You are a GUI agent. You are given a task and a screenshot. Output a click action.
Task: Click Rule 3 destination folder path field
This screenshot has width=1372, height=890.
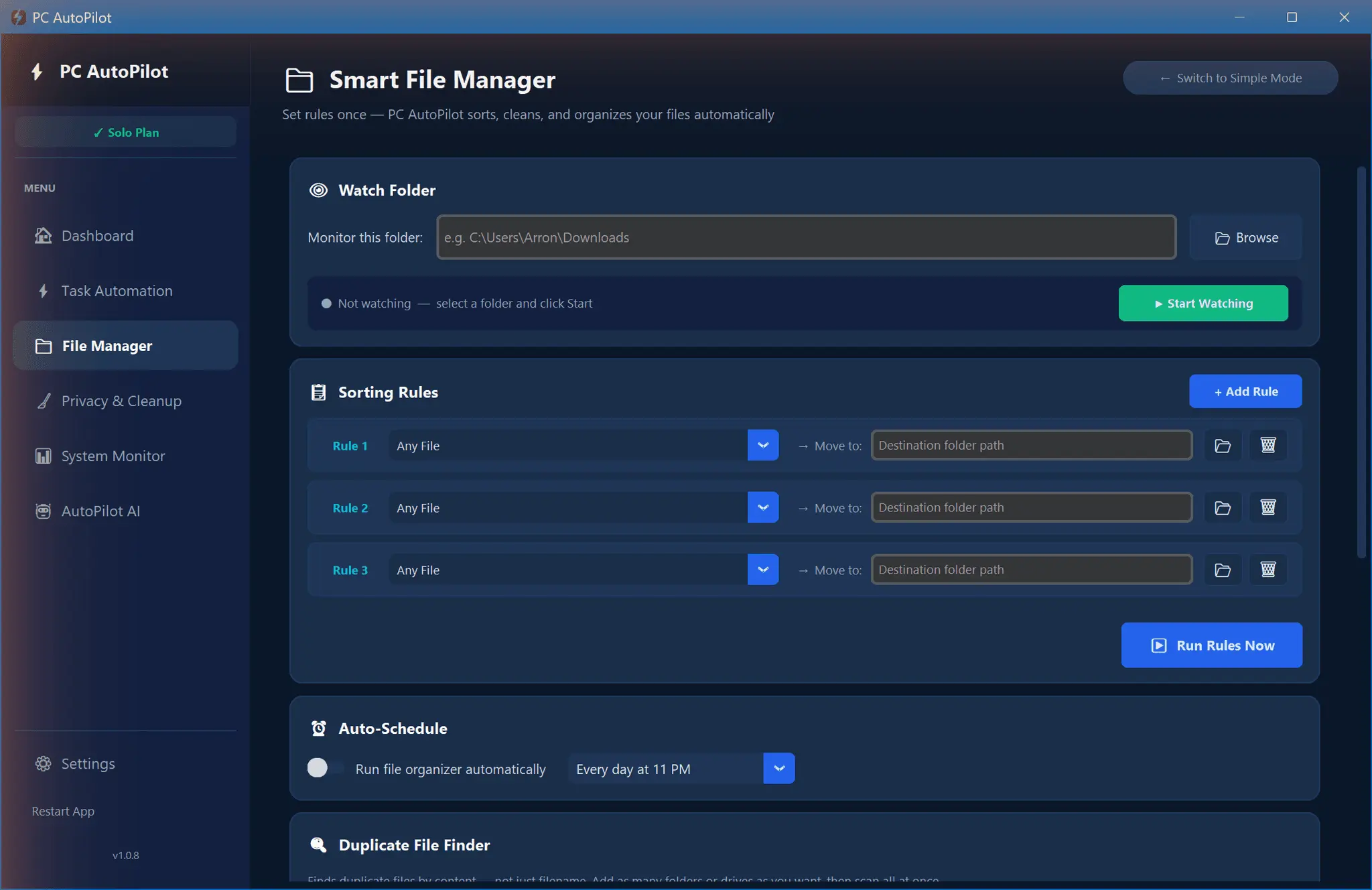pos(1032,570)
